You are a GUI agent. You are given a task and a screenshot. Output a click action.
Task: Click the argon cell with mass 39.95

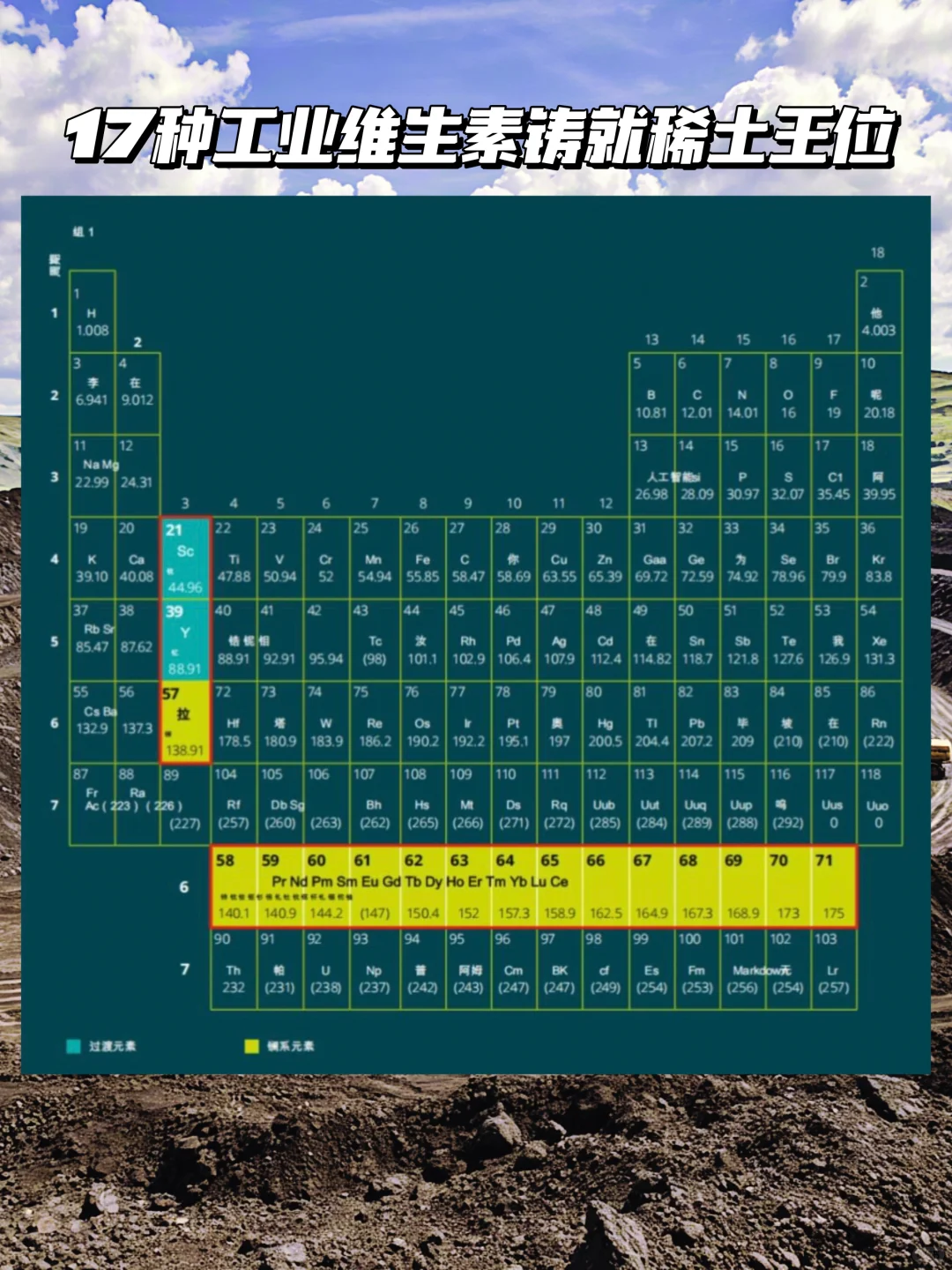click(x=879, y=475)
